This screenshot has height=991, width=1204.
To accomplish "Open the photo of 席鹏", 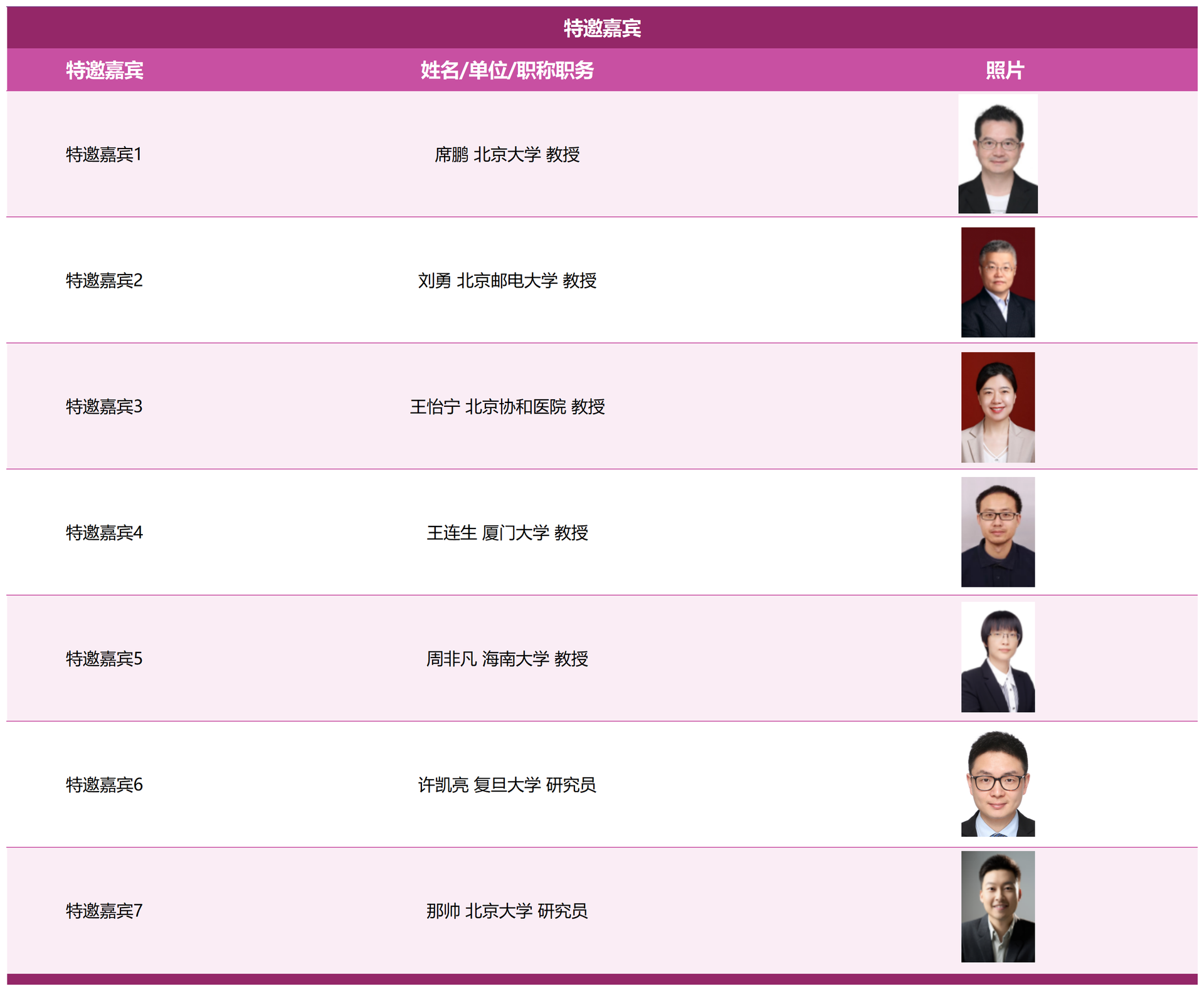I will [998, 154].
